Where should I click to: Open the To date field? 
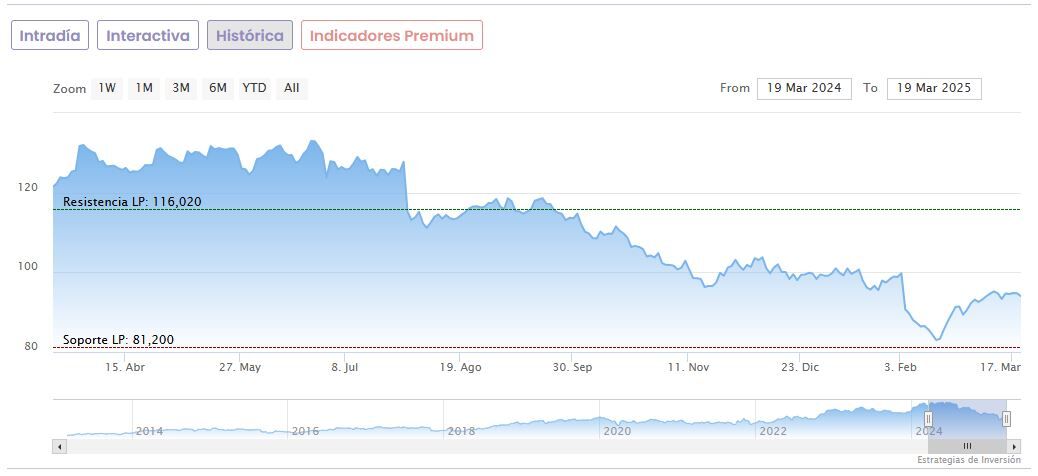tap(934, 88)
